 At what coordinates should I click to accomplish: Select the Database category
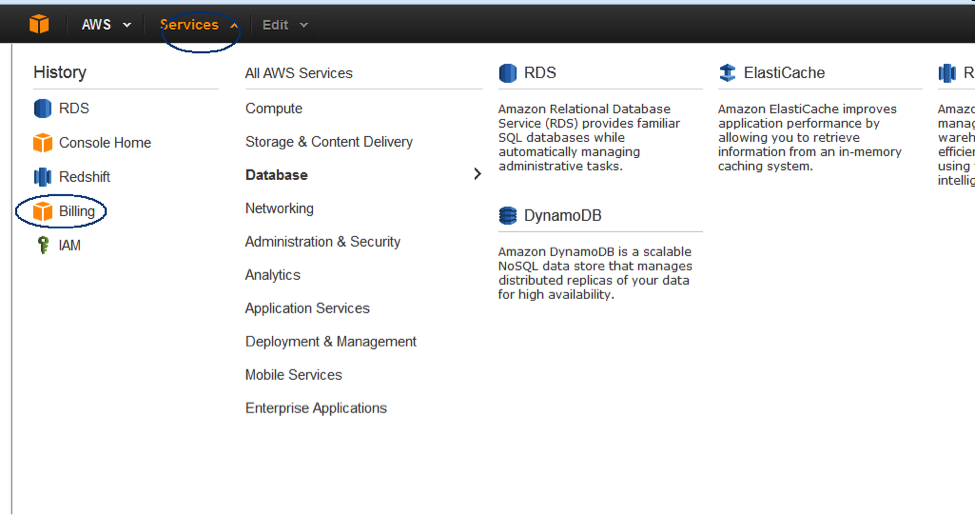coord(276,175)
